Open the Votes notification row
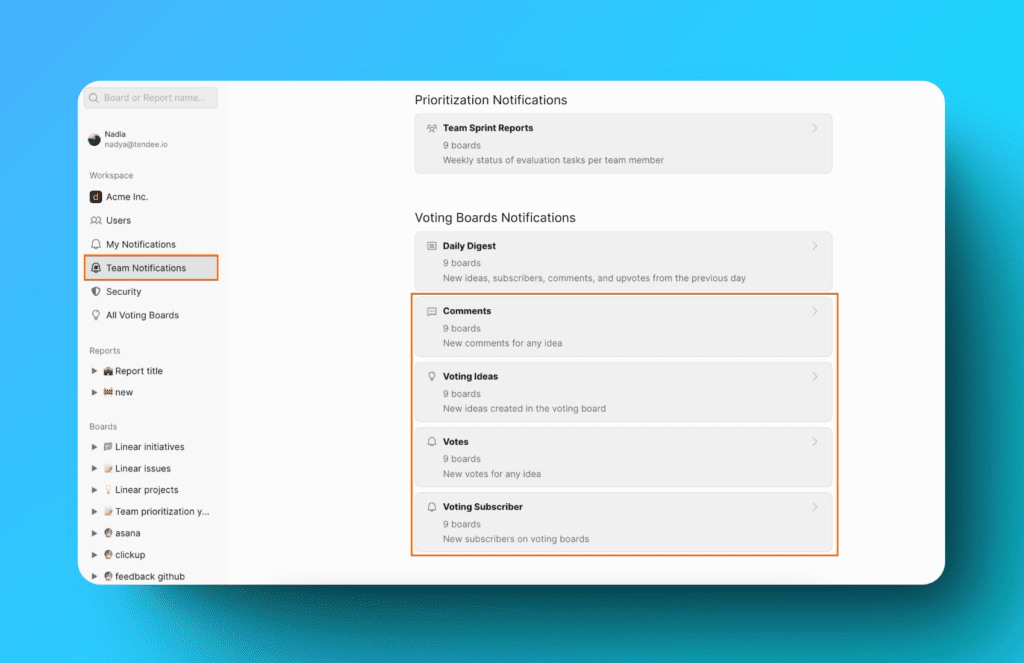 [x=623, y=457]
